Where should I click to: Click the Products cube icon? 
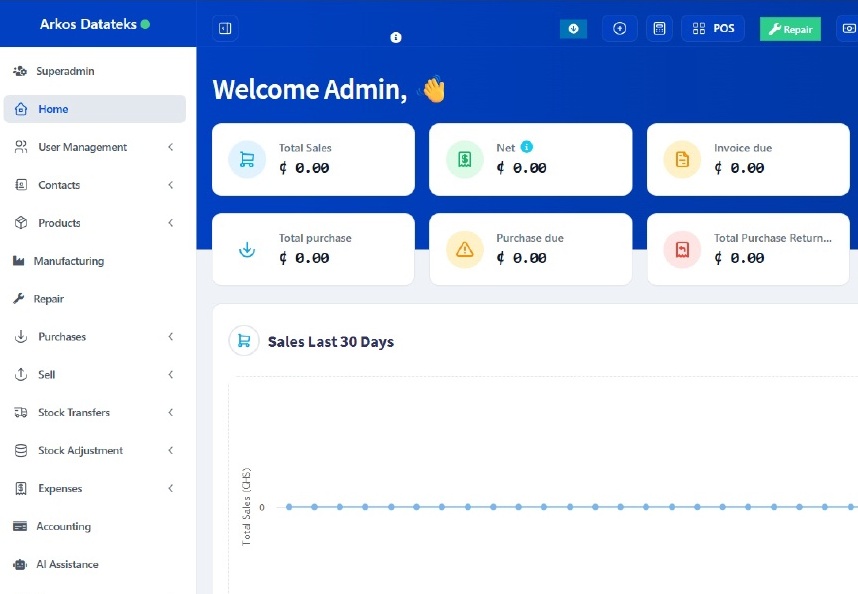point(21,223)
